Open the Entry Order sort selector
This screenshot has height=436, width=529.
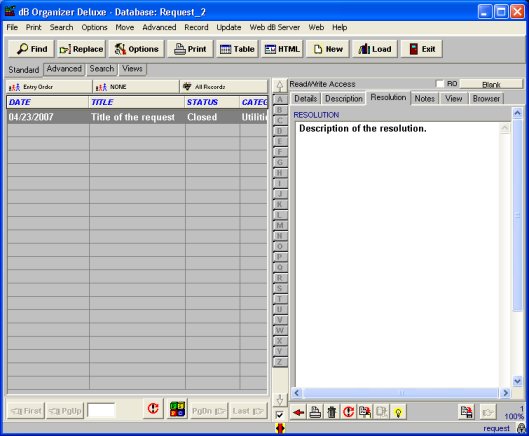[49, 87]
